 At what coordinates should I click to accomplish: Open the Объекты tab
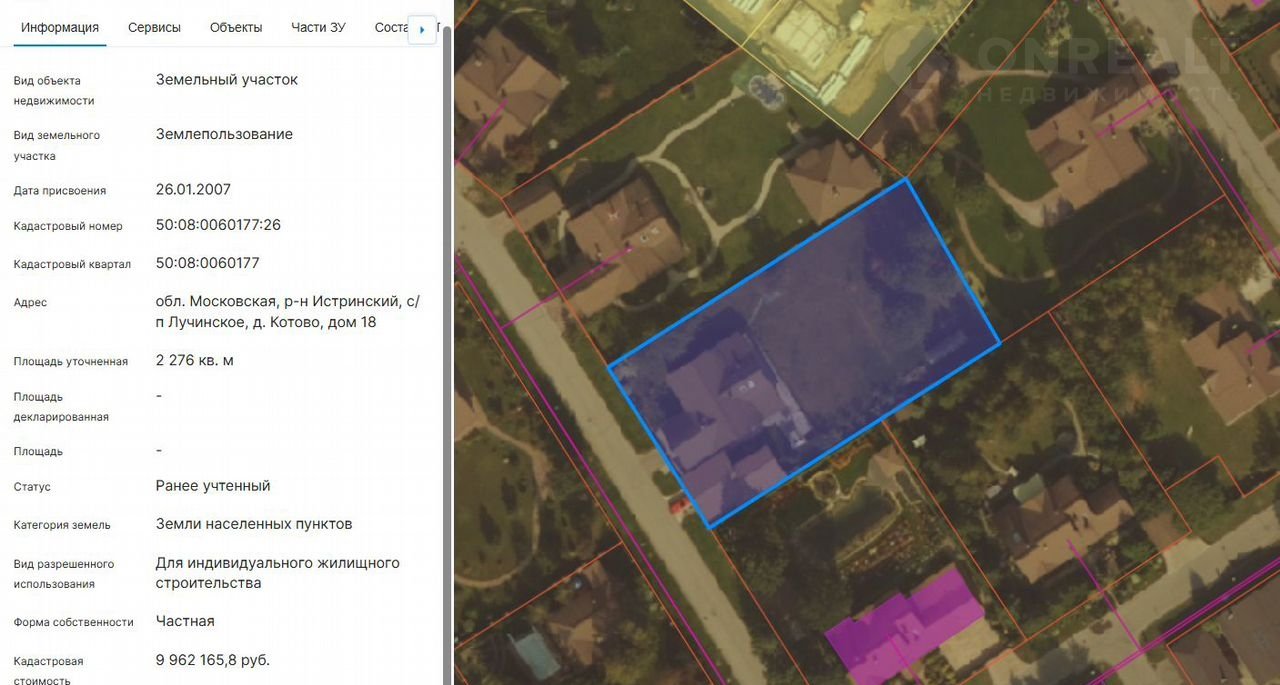tap(236, 28)
